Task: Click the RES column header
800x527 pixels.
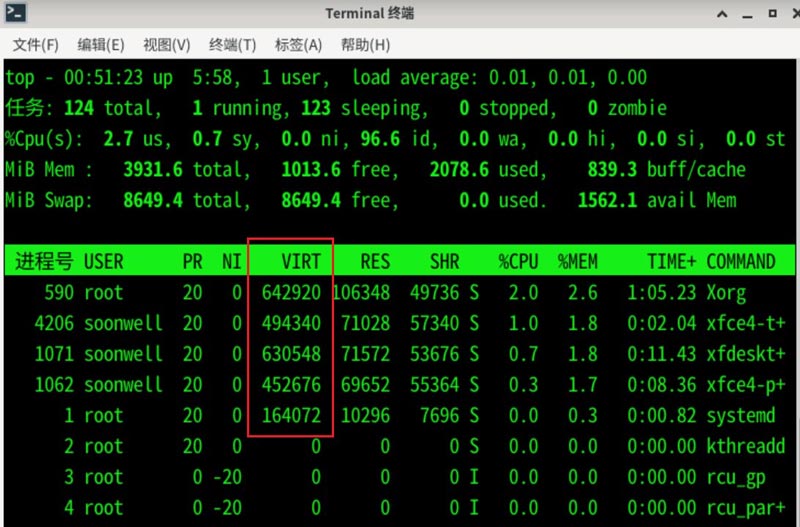Action: 375,262
